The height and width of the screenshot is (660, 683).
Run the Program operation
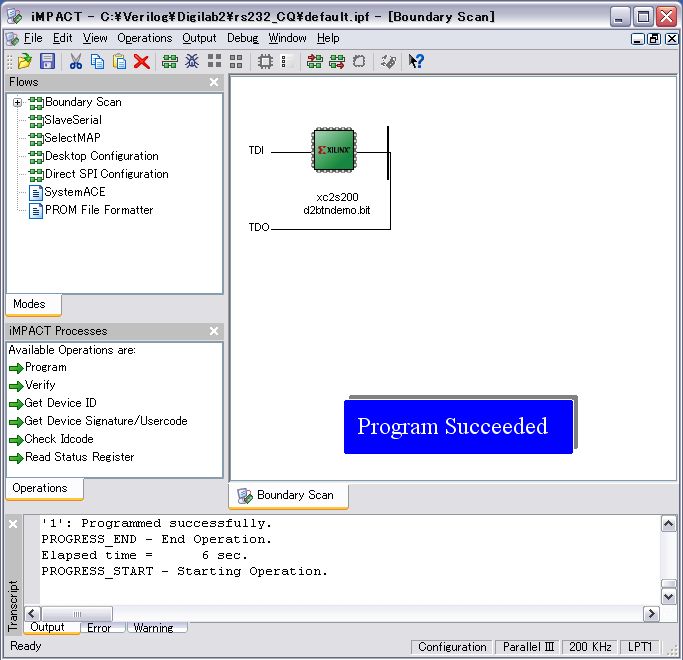pos(45,367)
